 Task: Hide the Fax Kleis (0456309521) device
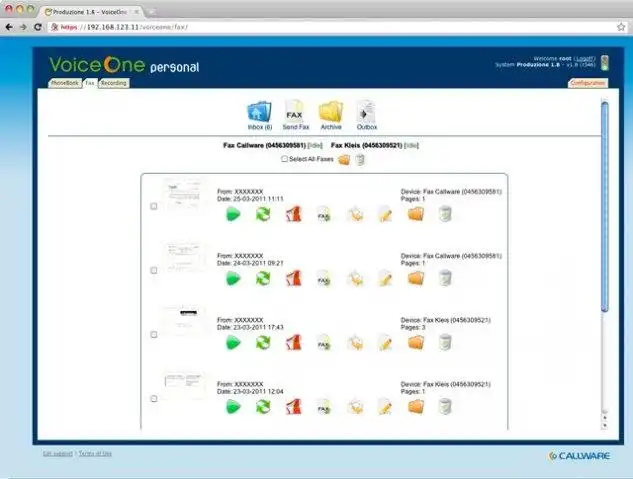tap(411, 145)
